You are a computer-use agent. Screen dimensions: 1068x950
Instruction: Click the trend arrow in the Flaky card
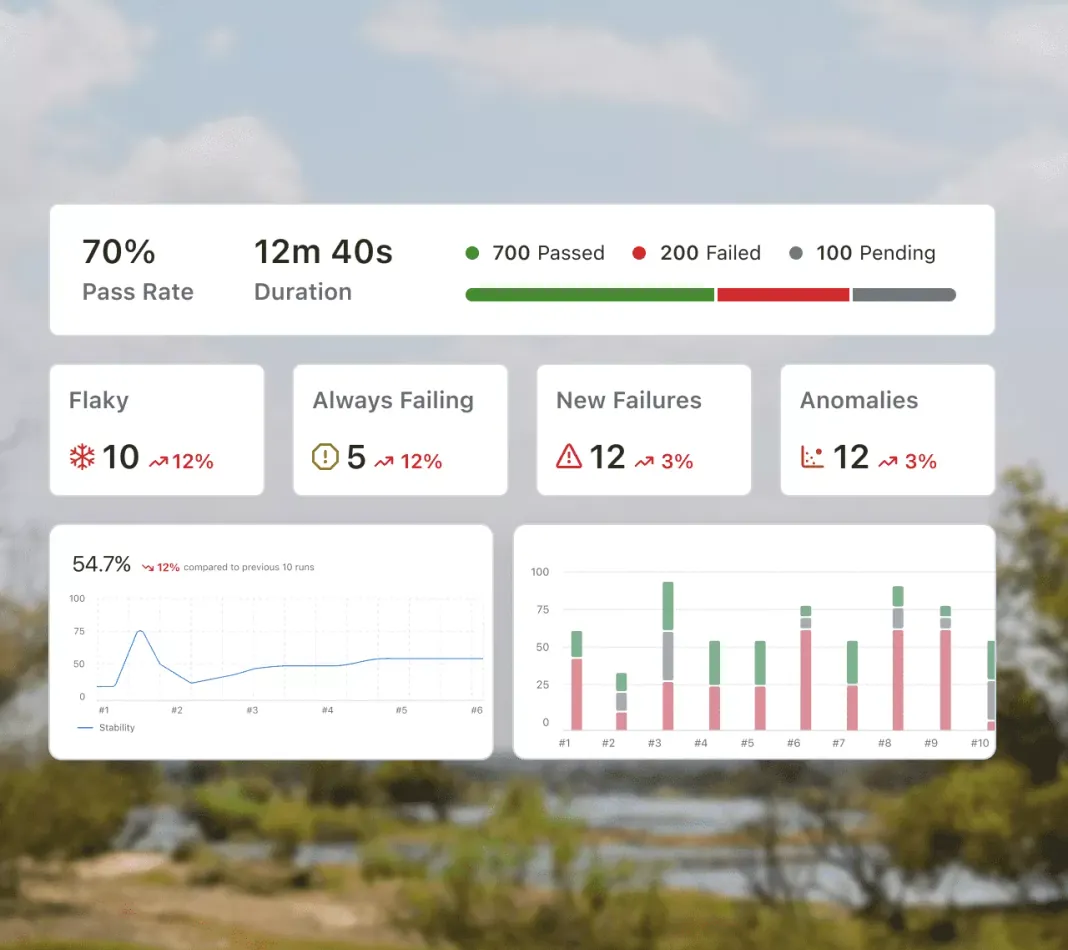[158, 462]
